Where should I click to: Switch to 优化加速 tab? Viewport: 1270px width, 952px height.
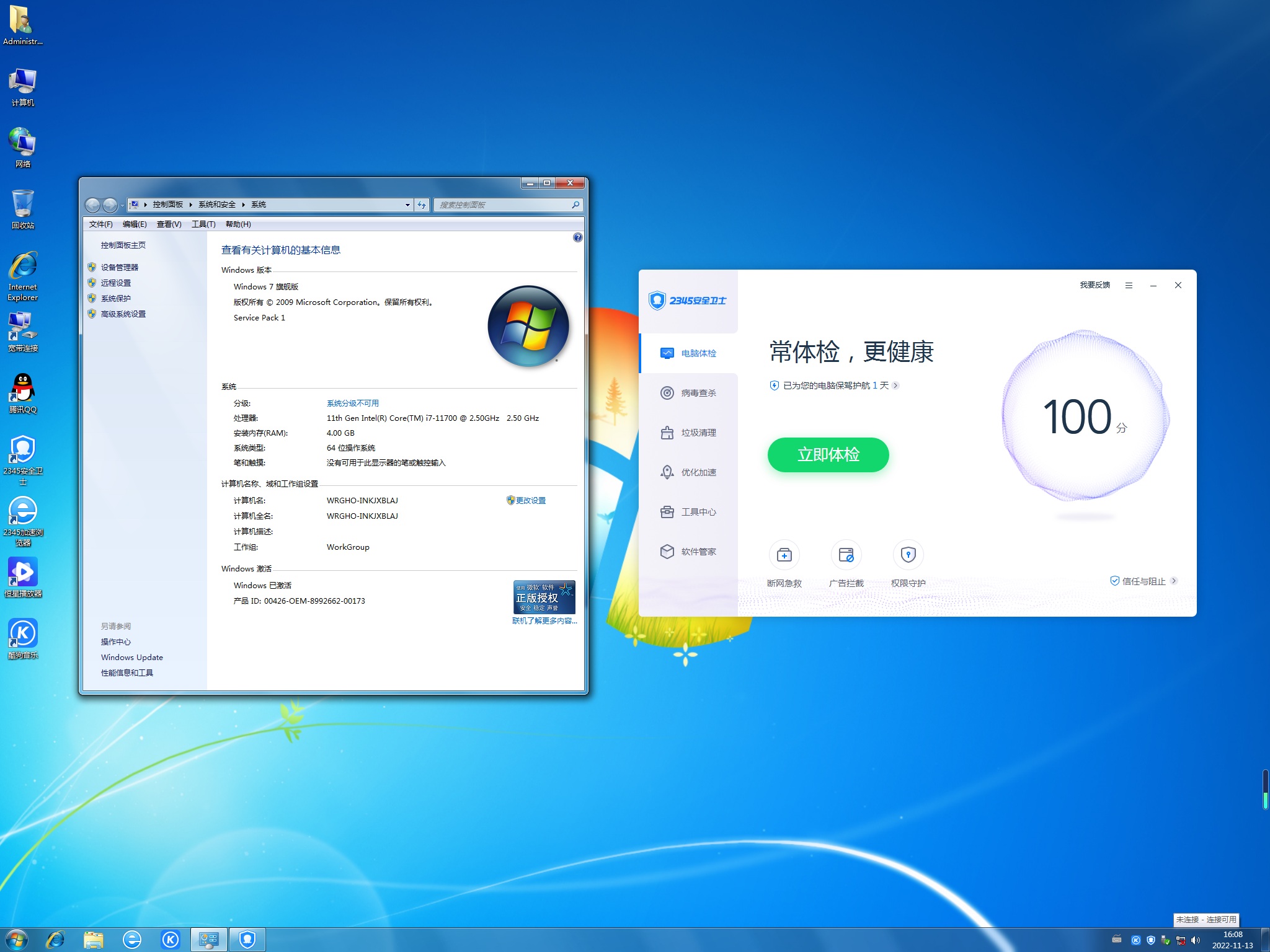point(688,472)
